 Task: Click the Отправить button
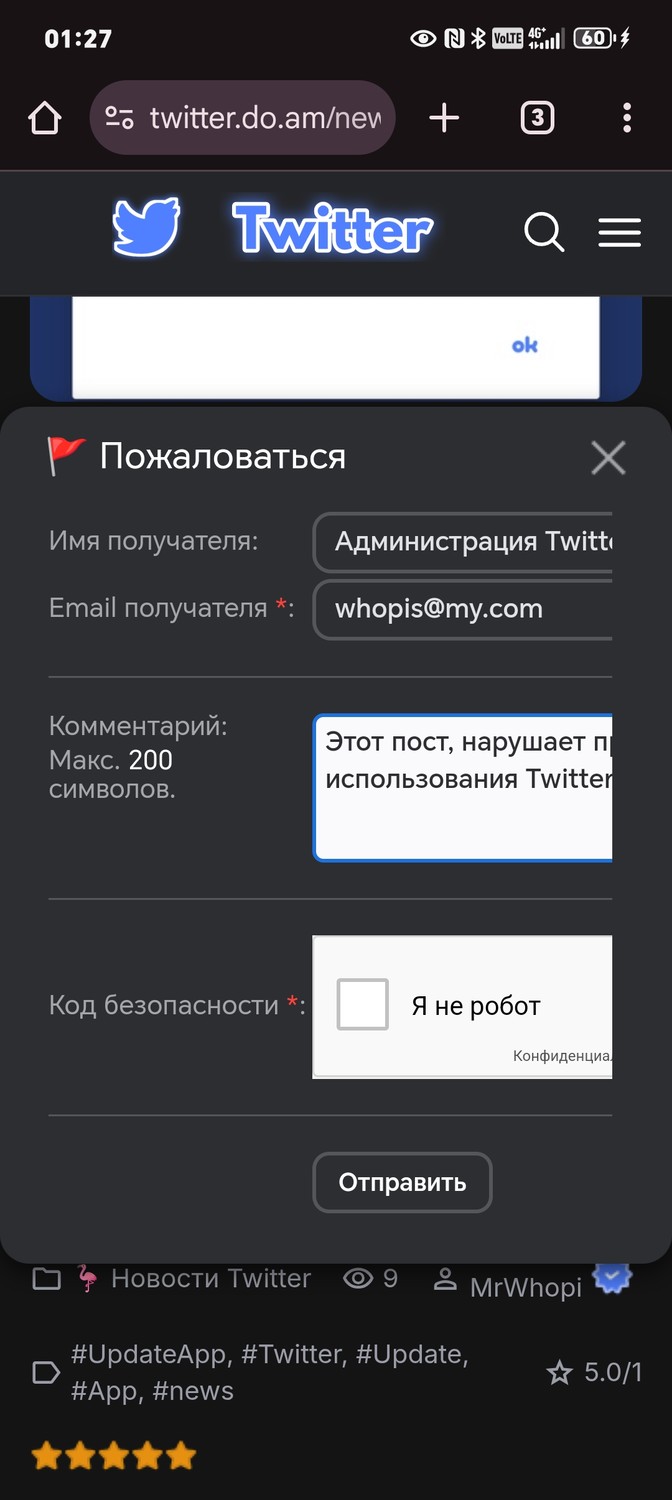pos(402,1183)
